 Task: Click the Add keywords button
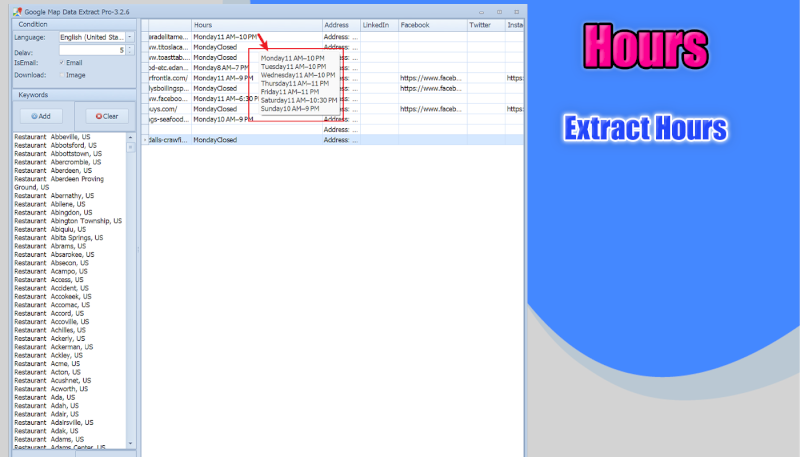click(41, 116)
